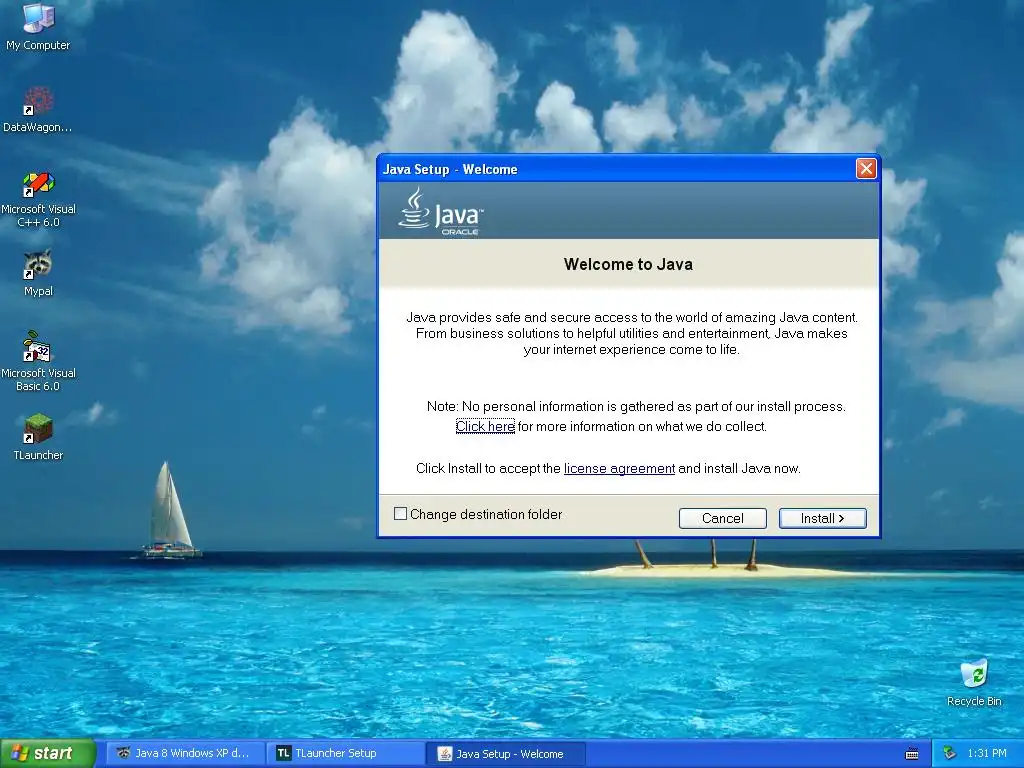Click Install to start Java installation

[x=822, y=518]
